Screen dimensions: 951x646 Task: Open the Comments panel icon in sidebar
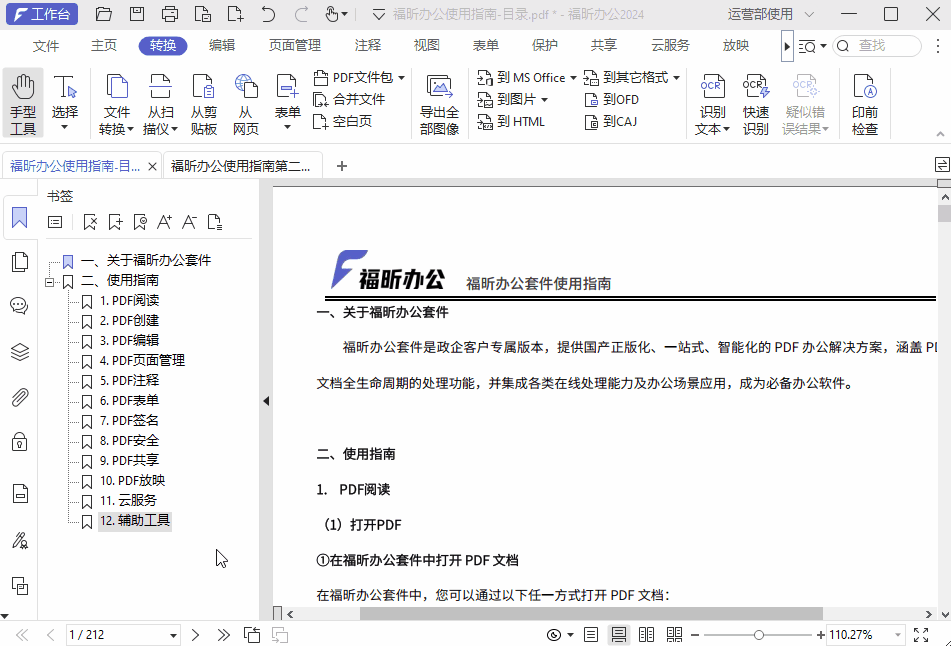tap(19, 306)
